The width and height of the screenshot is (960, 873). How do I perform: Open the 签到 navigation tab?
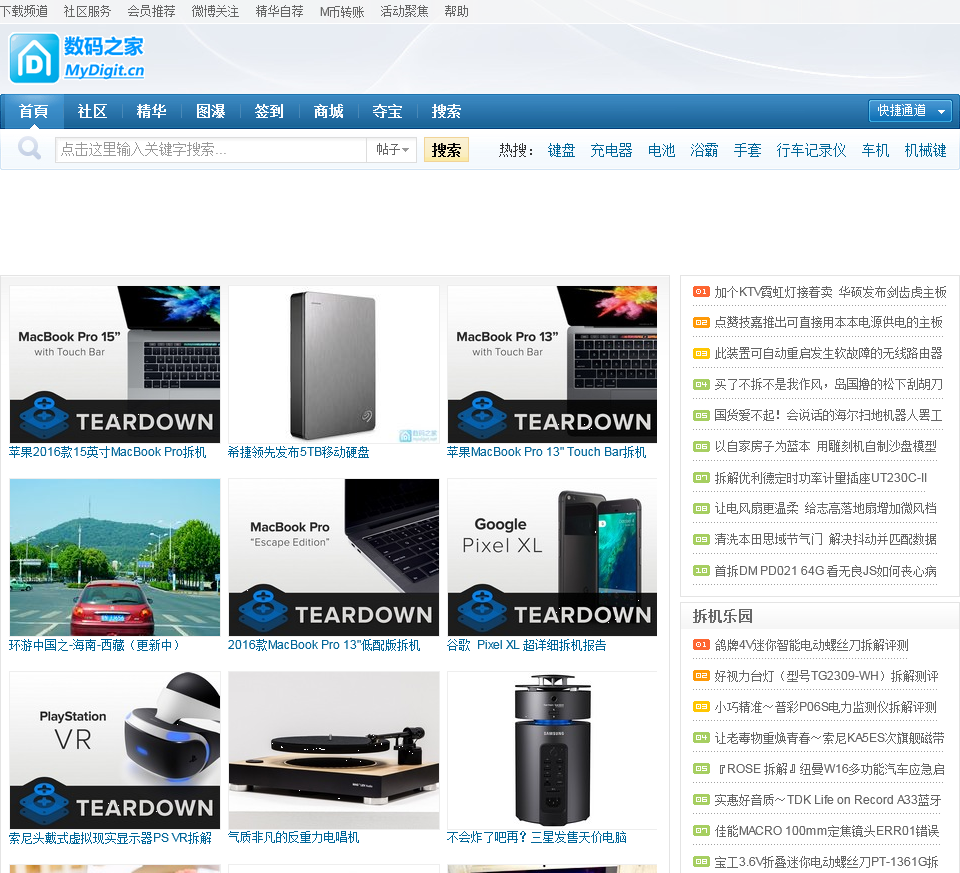pos(269,111)
